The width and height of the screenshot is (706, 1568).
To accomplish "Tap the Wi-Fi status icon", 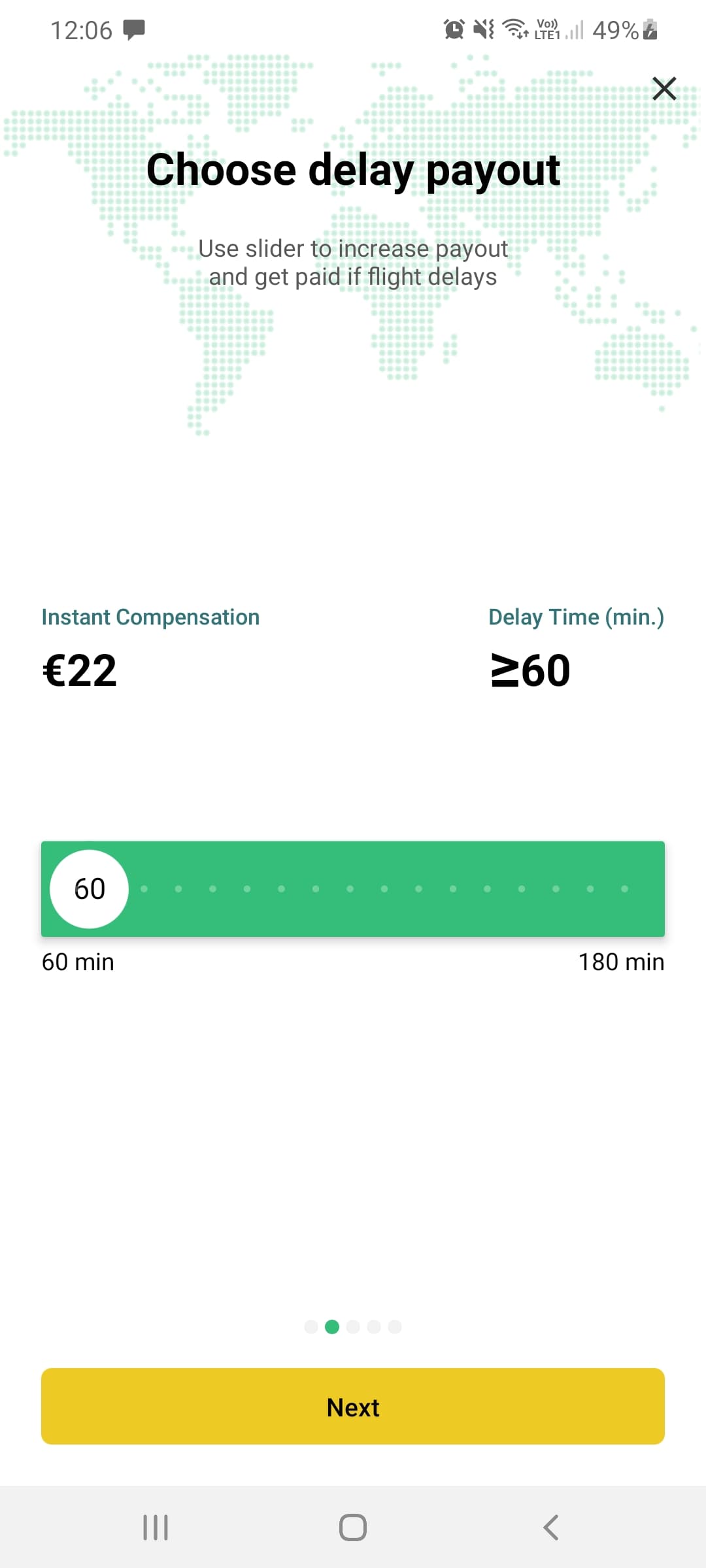I will click(515, 29).
